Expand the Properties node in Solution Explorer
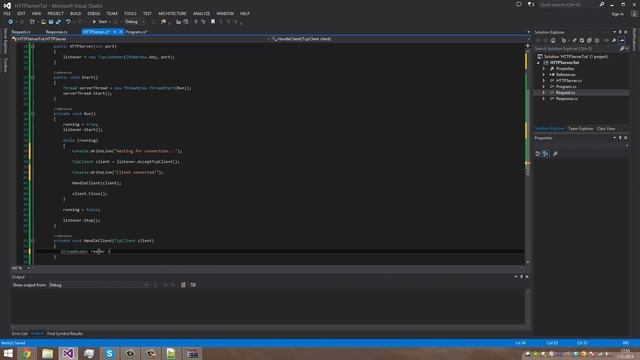 (x=544, y=69)
